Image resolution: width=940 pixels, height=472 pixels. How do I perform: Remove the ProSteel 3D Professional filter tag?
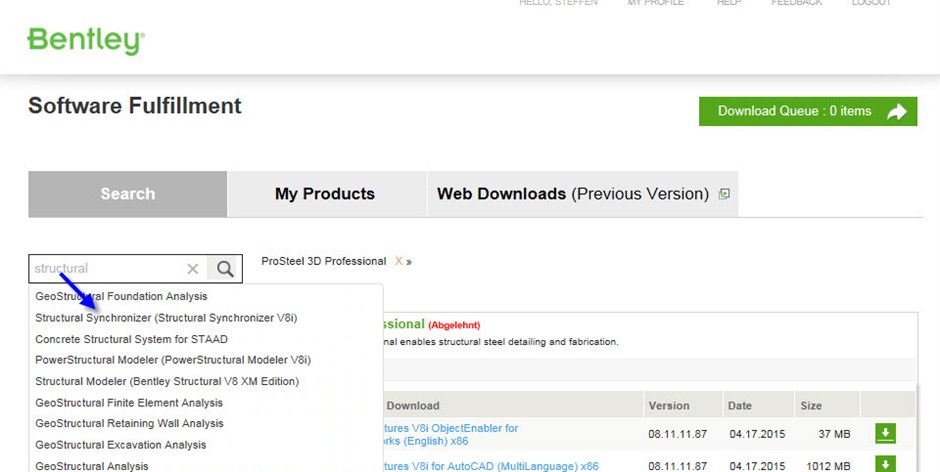click(399, 261)
